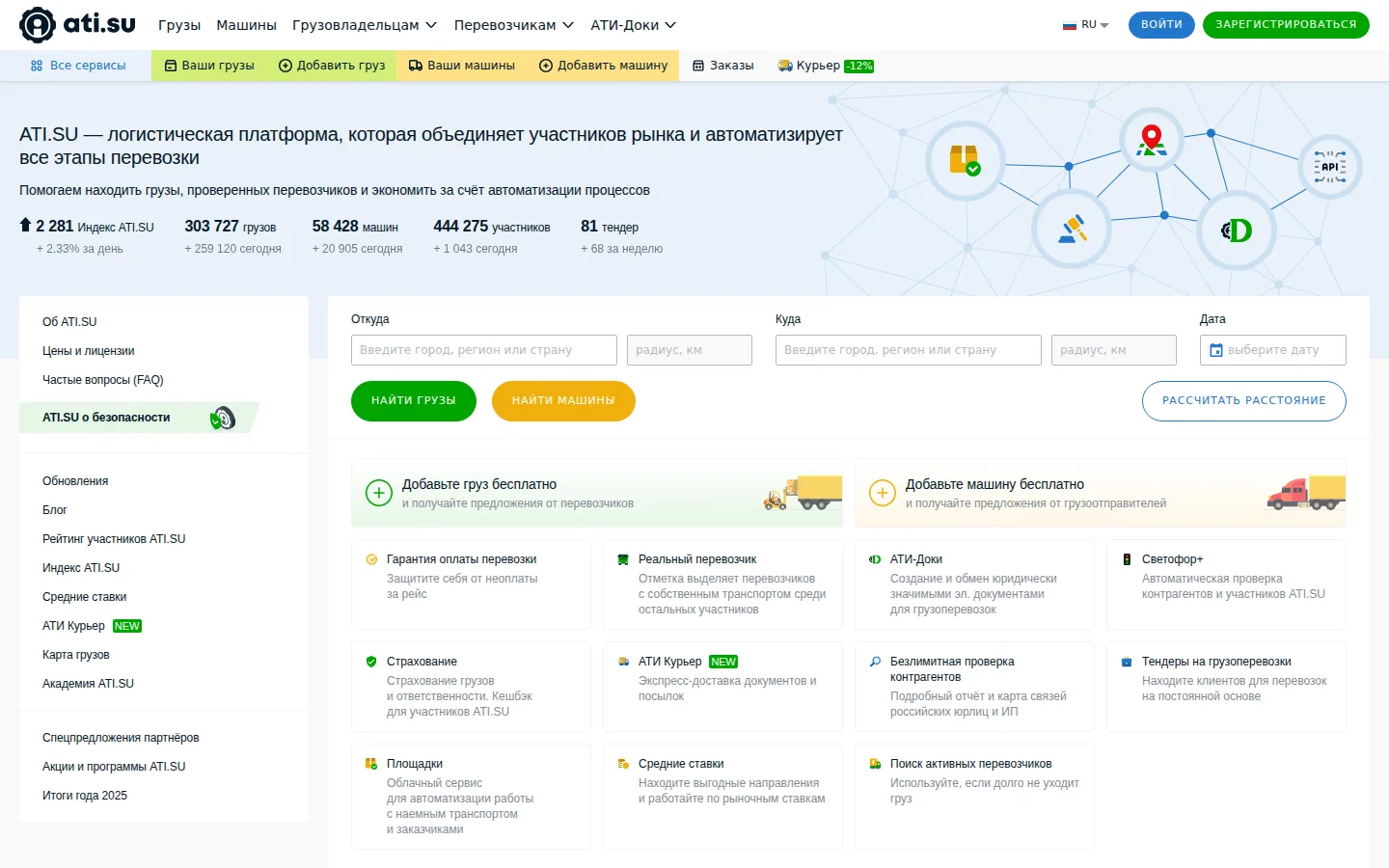Click the Зарегистрироваться button
Image resolution: width=1389 pixels, height=868 pixels.
[x=1286, y=25]
